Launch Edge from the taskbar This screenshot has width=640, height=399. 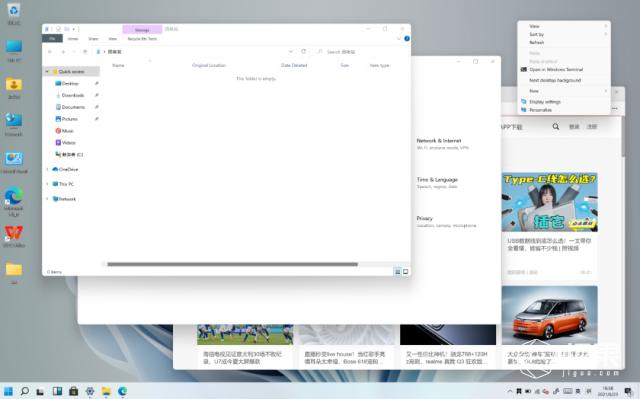click(122, 391)
